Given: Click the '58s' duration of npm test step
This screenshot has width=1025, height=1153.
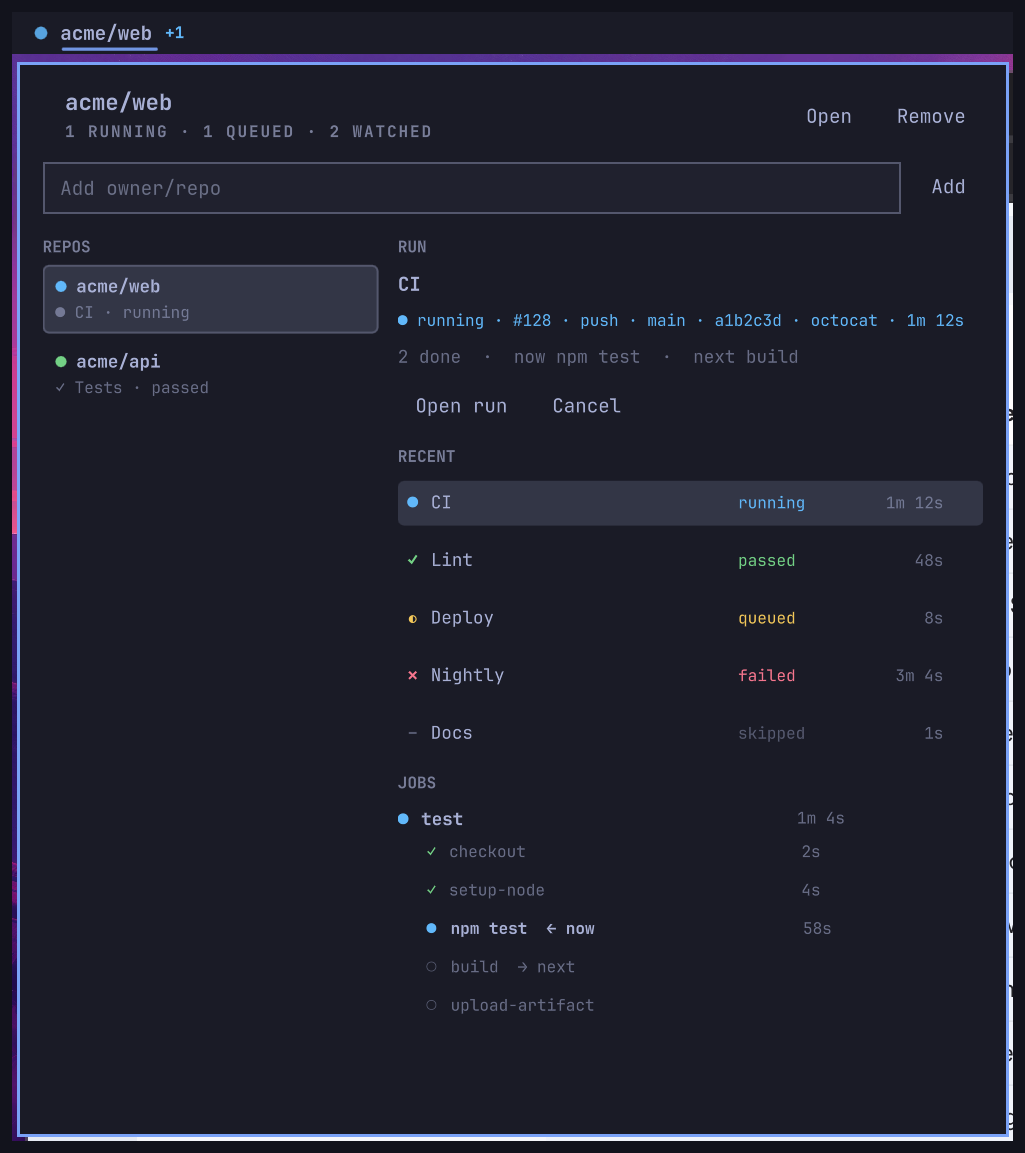Looking at the screenshot, I should point(817,929).
